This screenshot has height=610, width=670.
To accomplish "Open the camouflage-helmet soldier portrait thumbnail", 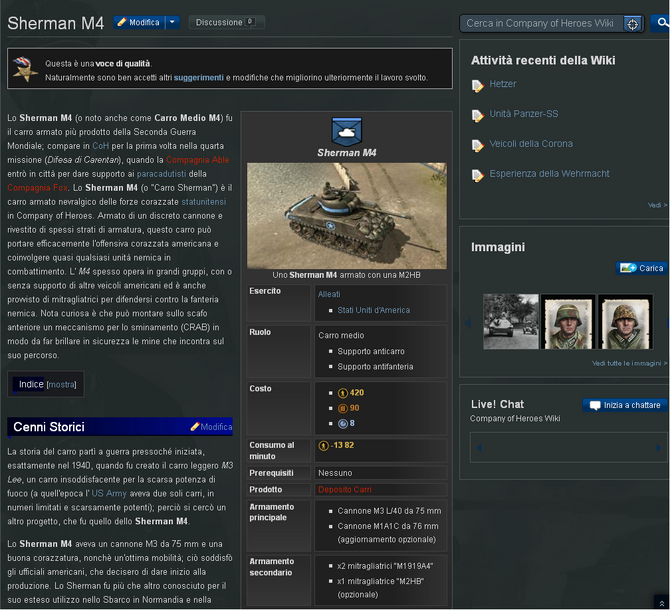I will click(x=625, y=322).
